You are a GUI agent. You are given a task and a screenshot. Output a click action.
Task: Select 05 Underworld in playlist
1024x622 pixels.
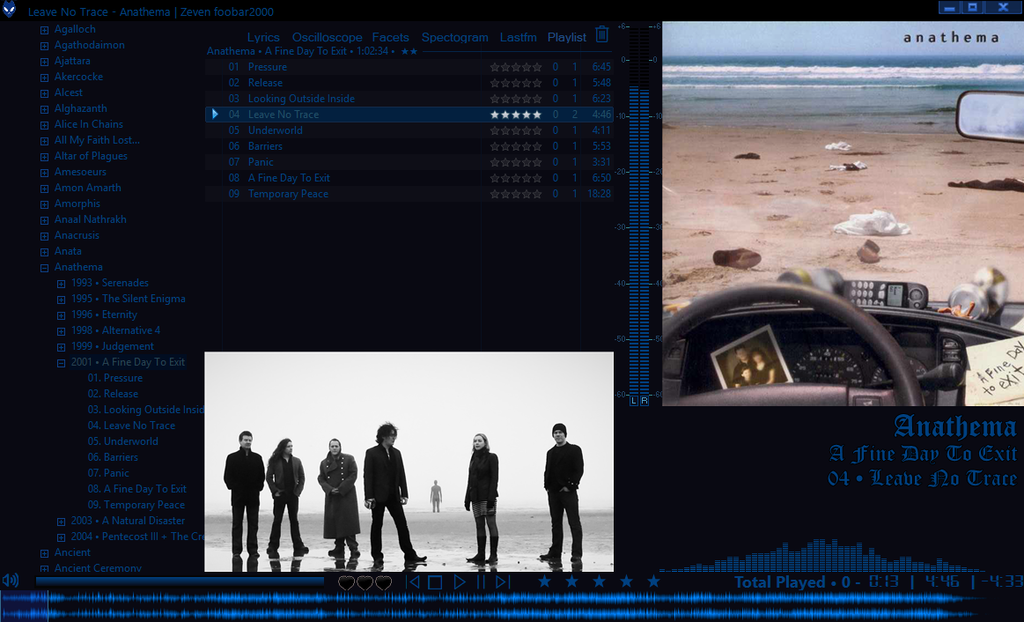click(409, 130)
